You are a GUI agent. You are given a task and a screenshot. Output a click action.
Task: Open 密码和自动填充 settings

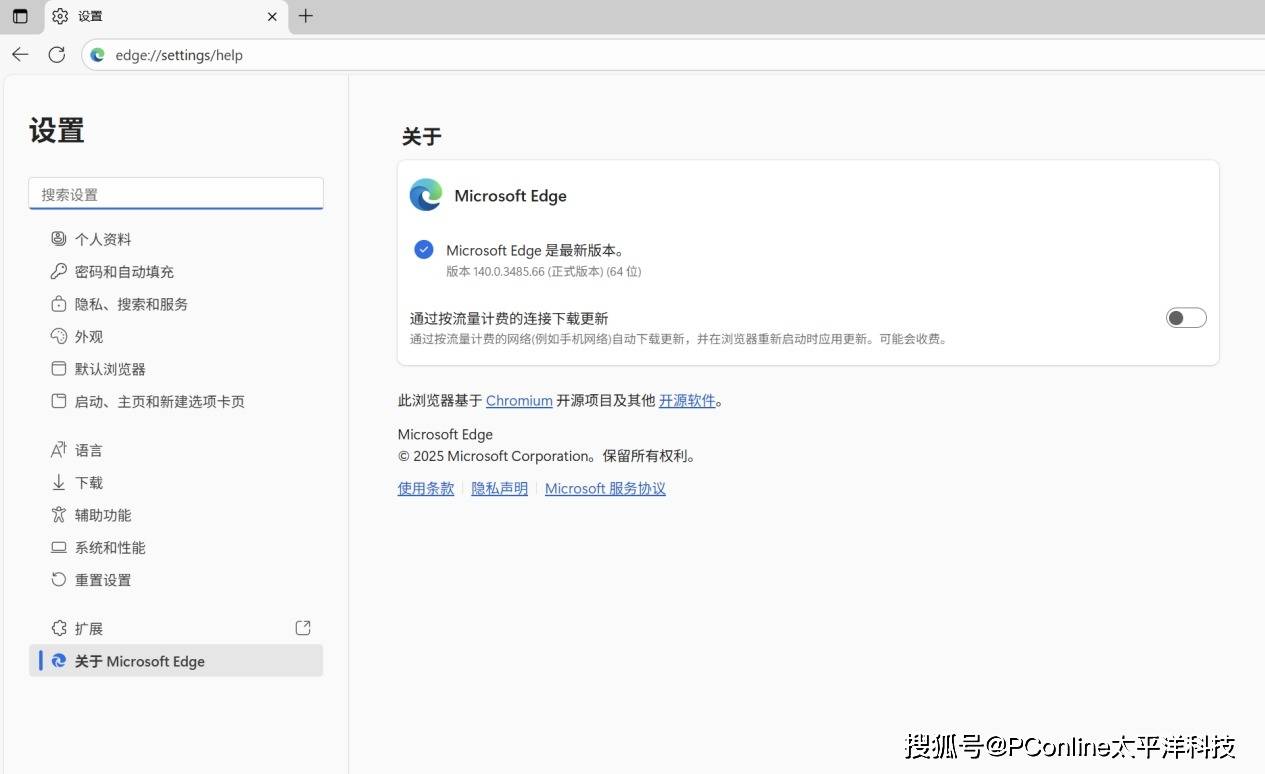pos(124,272)
